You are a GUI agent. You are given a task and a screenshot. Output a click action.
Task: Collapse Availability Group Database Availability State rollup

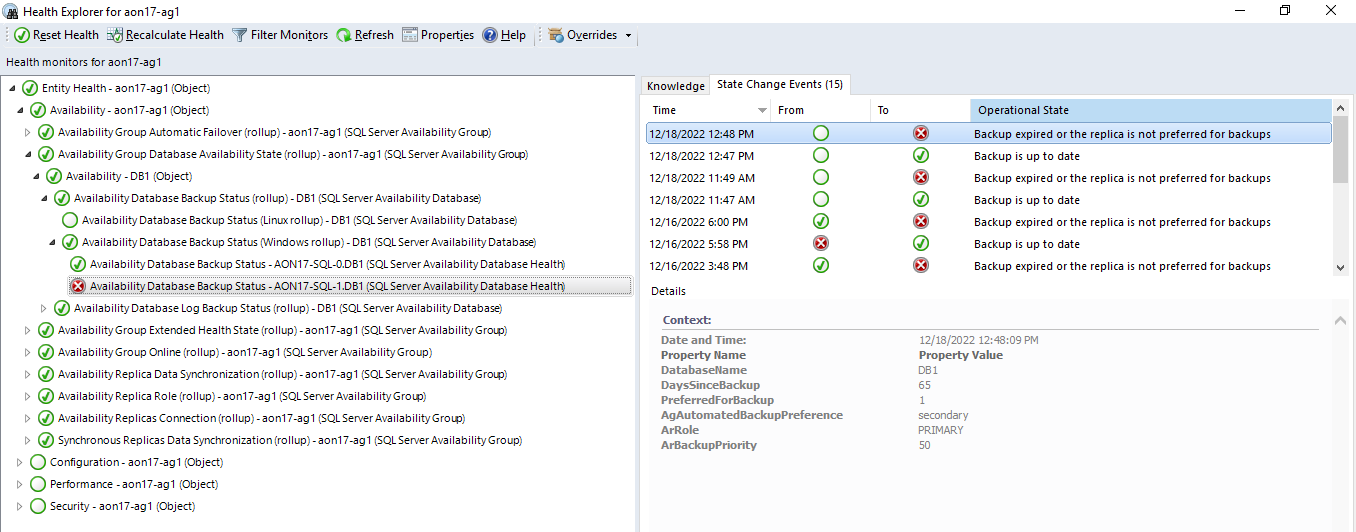[x=28, y=154]
